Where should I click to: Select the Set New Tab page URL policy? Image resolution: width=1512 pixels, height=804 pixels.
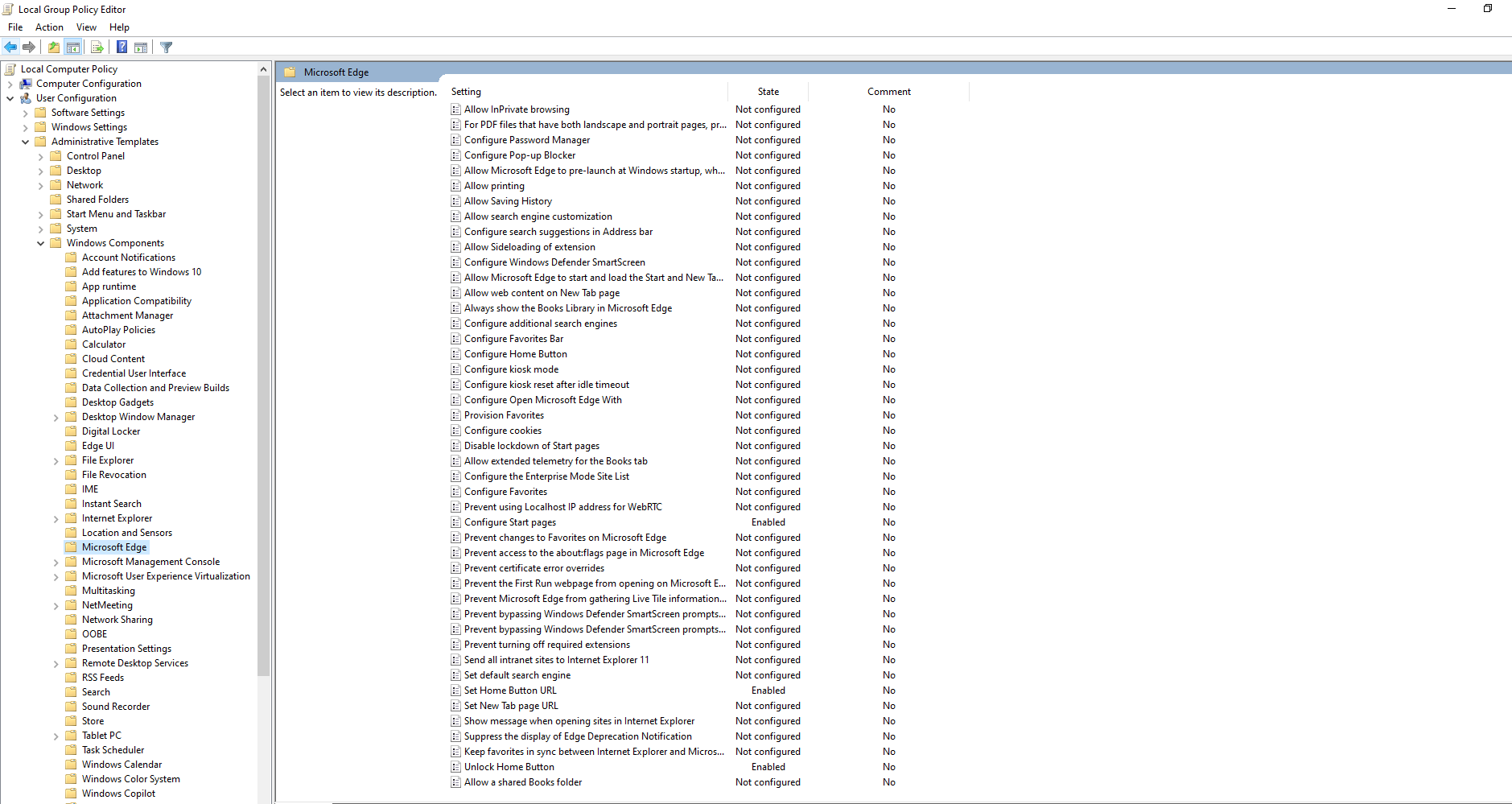click(x=511, y=706)
